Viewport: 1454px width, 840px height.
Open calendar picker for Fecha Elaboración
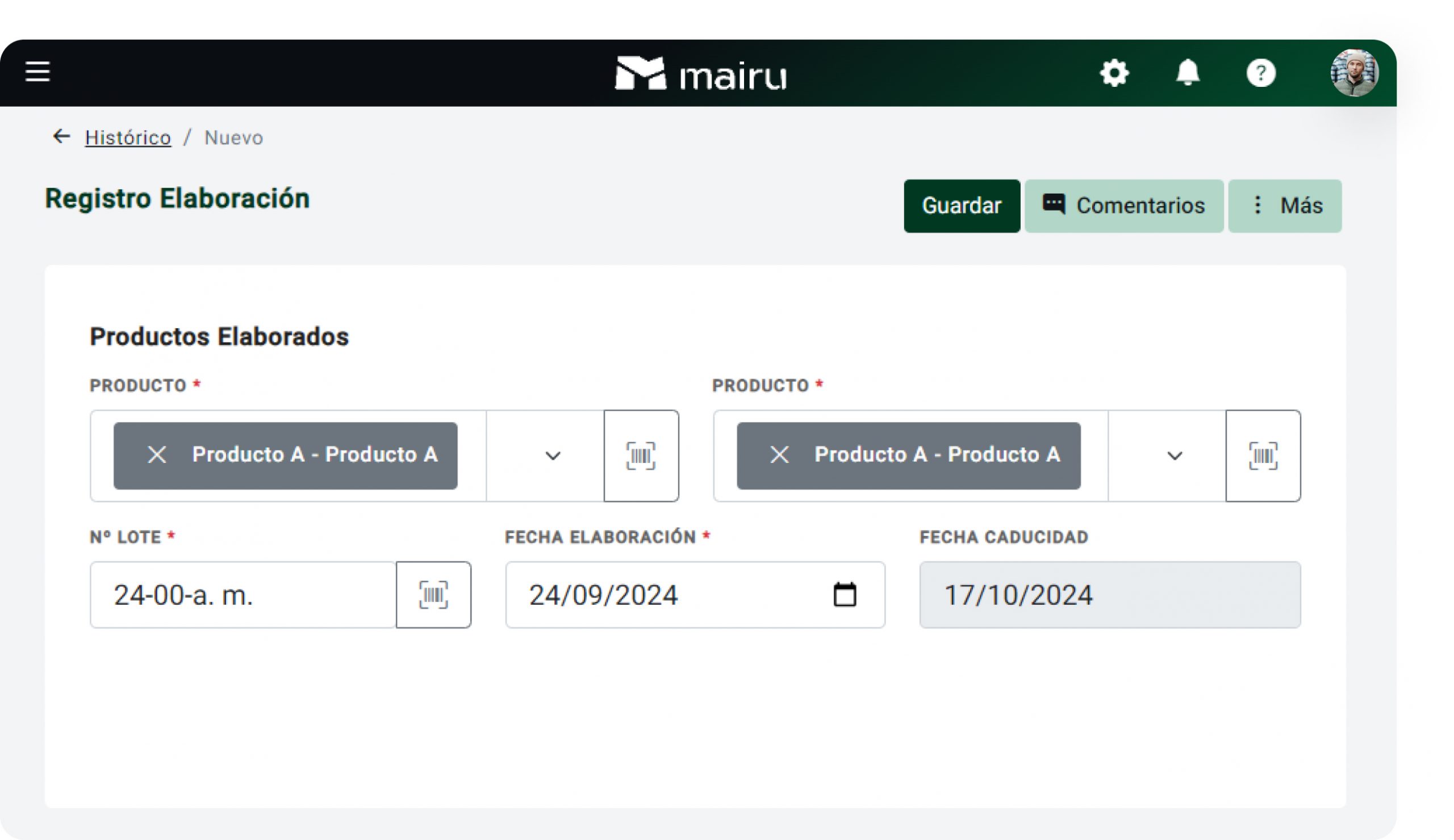pos(845,595)
